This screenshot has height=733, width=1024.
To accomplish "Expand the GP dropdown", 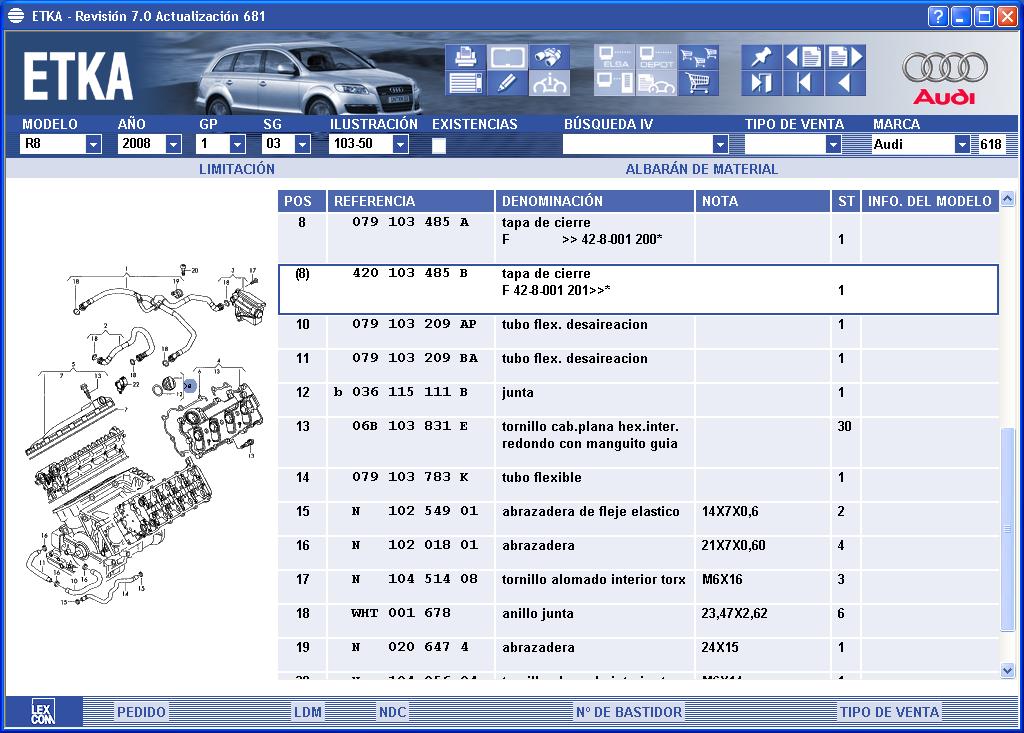I will (238, 144).
